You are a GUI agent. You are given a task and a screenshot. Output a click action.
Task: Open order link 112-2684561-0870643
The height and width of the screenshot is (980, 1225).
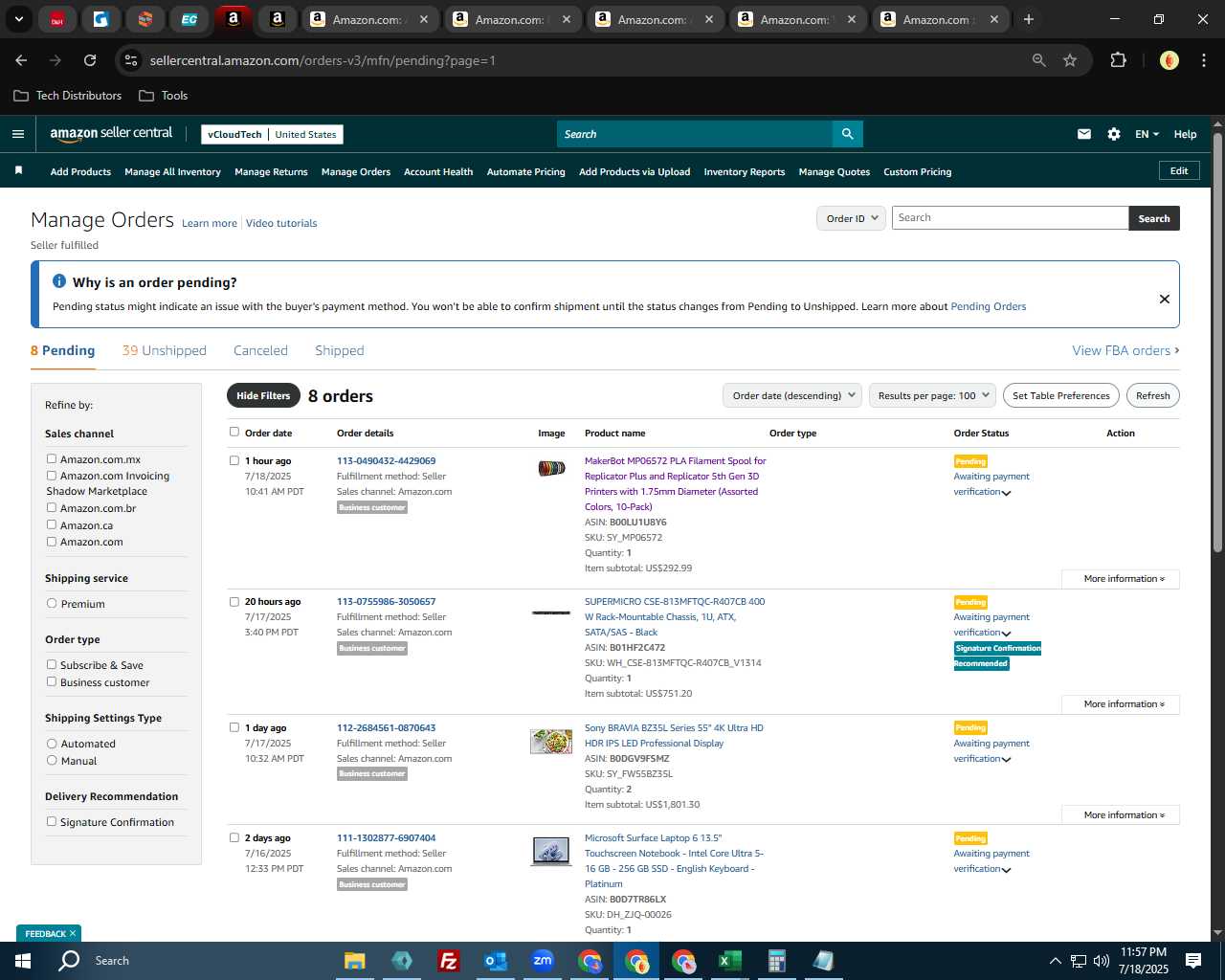386,727
